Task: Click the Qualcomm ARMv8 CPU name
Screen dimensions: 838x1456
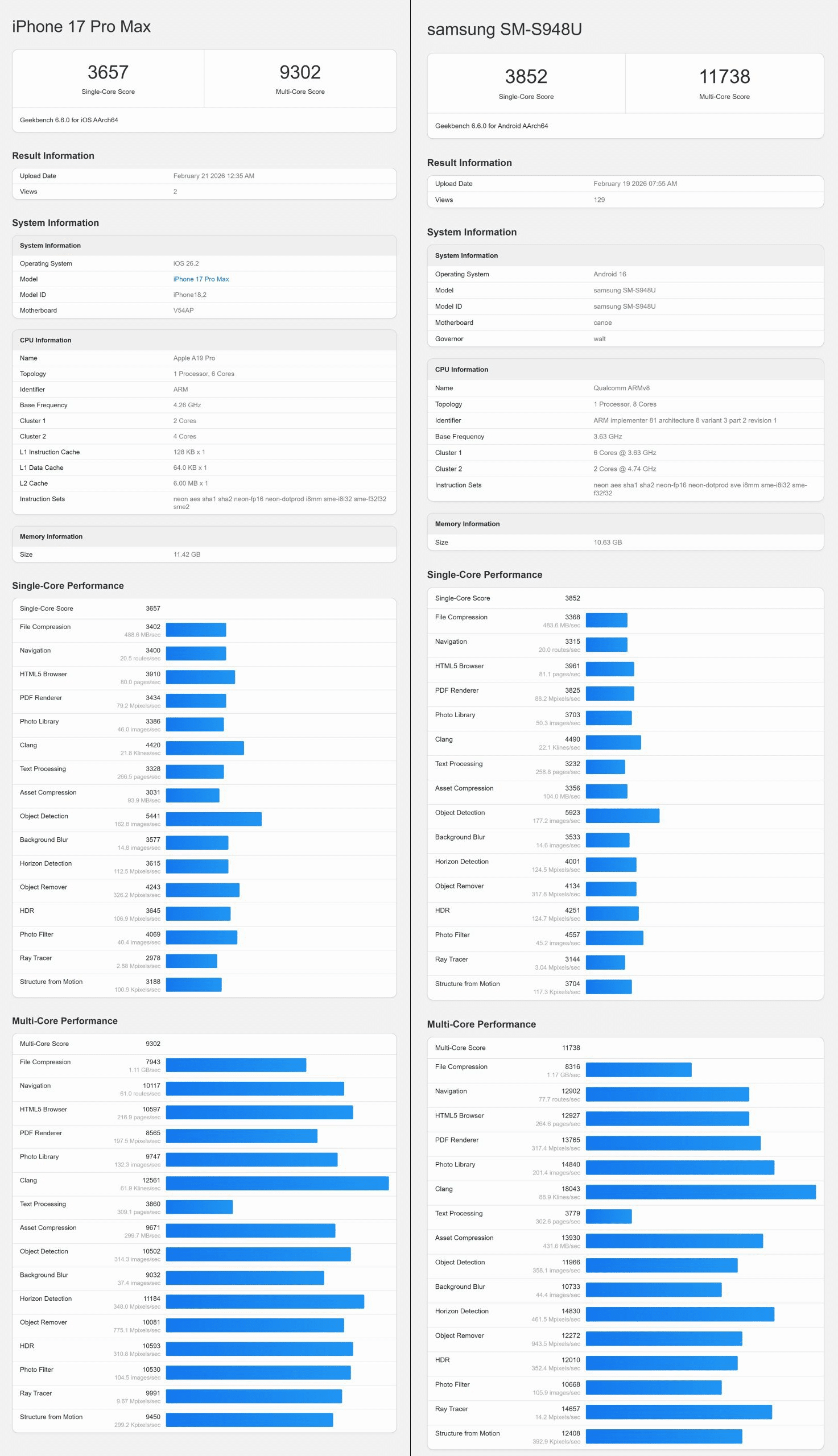Action: 621,388
